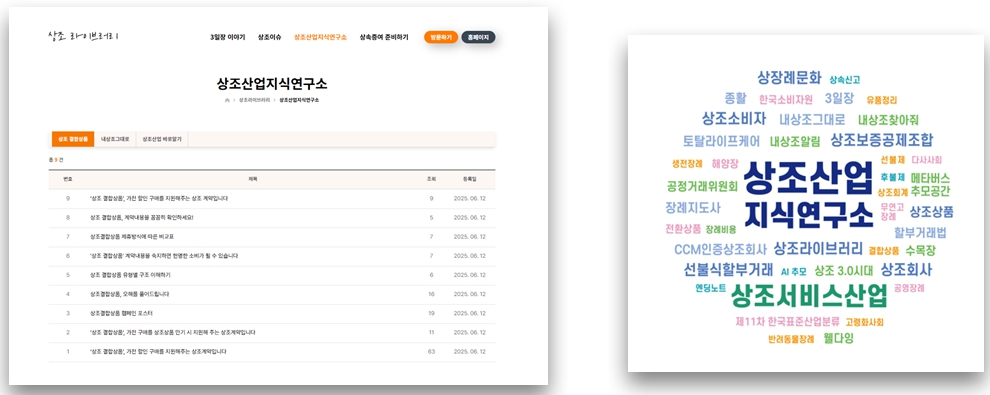The image size is (990, 395).
Task: Click the dark 홈페이지 button
Action: click(x=478, y=37)
